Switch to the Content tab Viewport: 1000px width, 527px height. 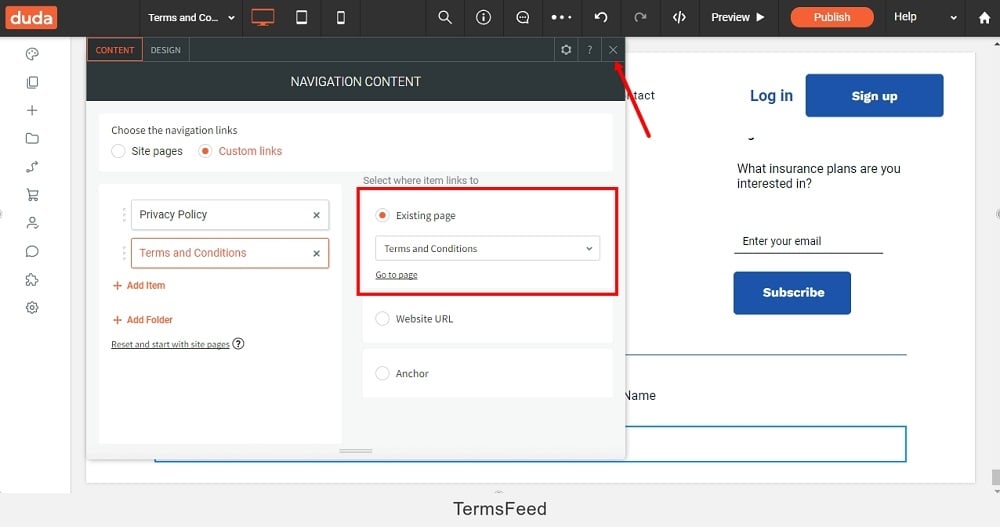point(115,50)
